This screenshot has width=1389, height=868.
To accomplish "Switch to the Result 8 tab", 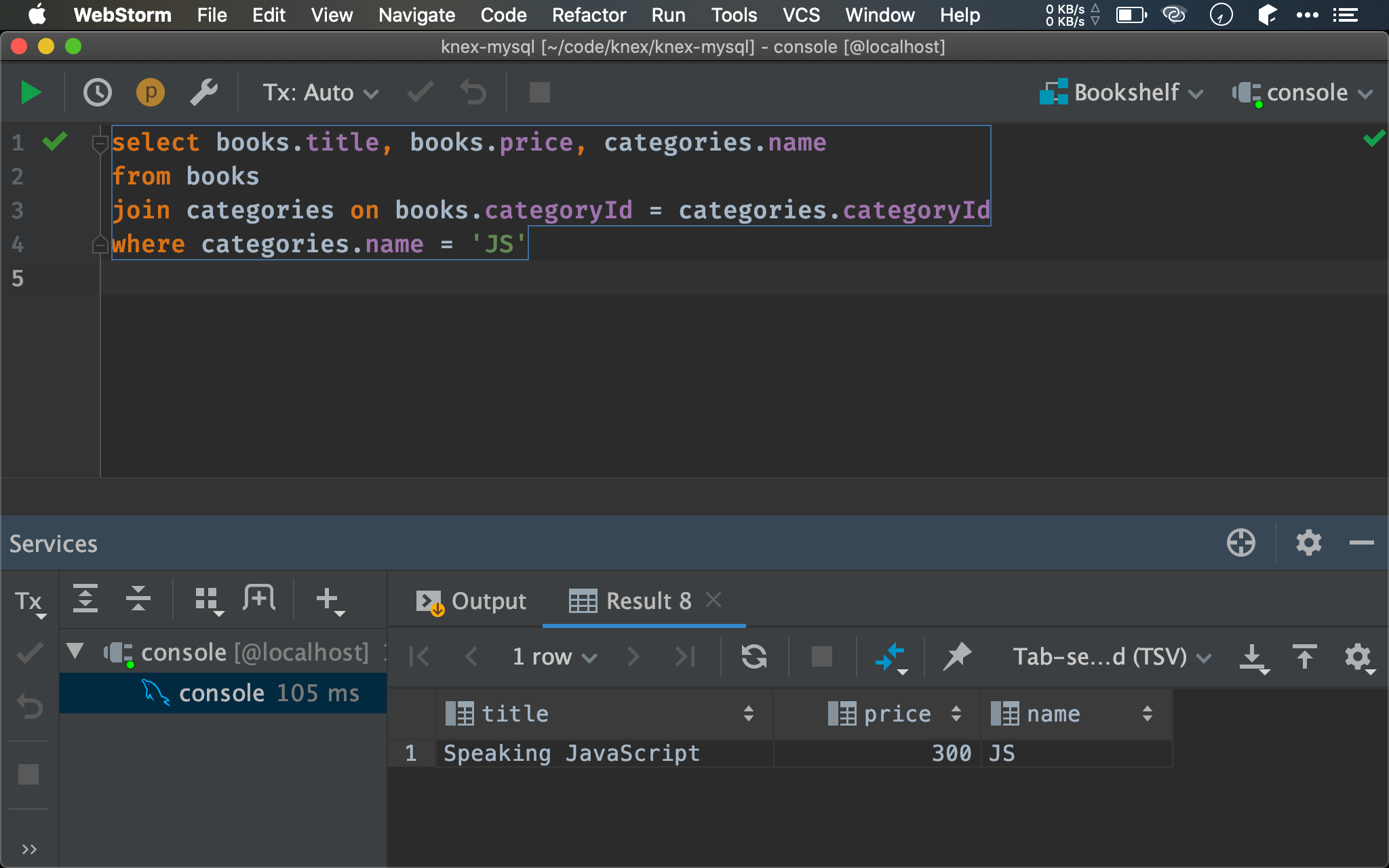I will pyautogui.click(x=630, y=601).
